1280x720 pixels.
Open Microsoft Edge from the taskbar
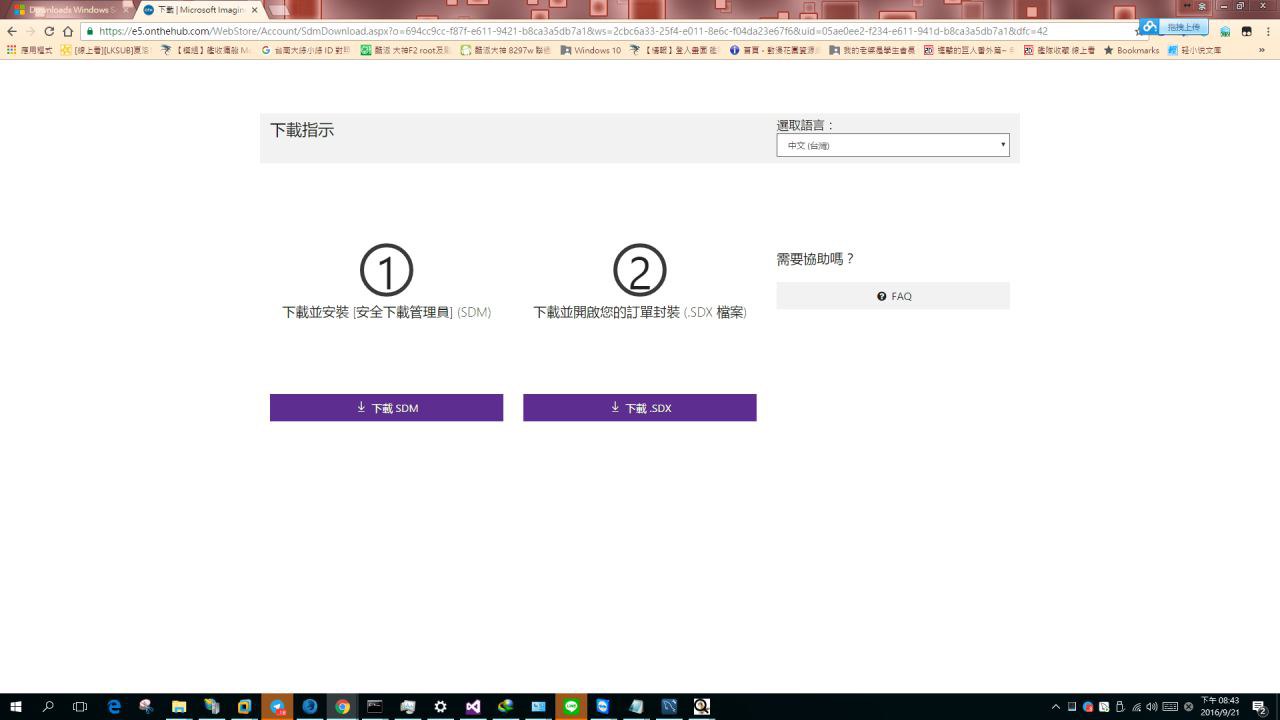pos(114,707)
